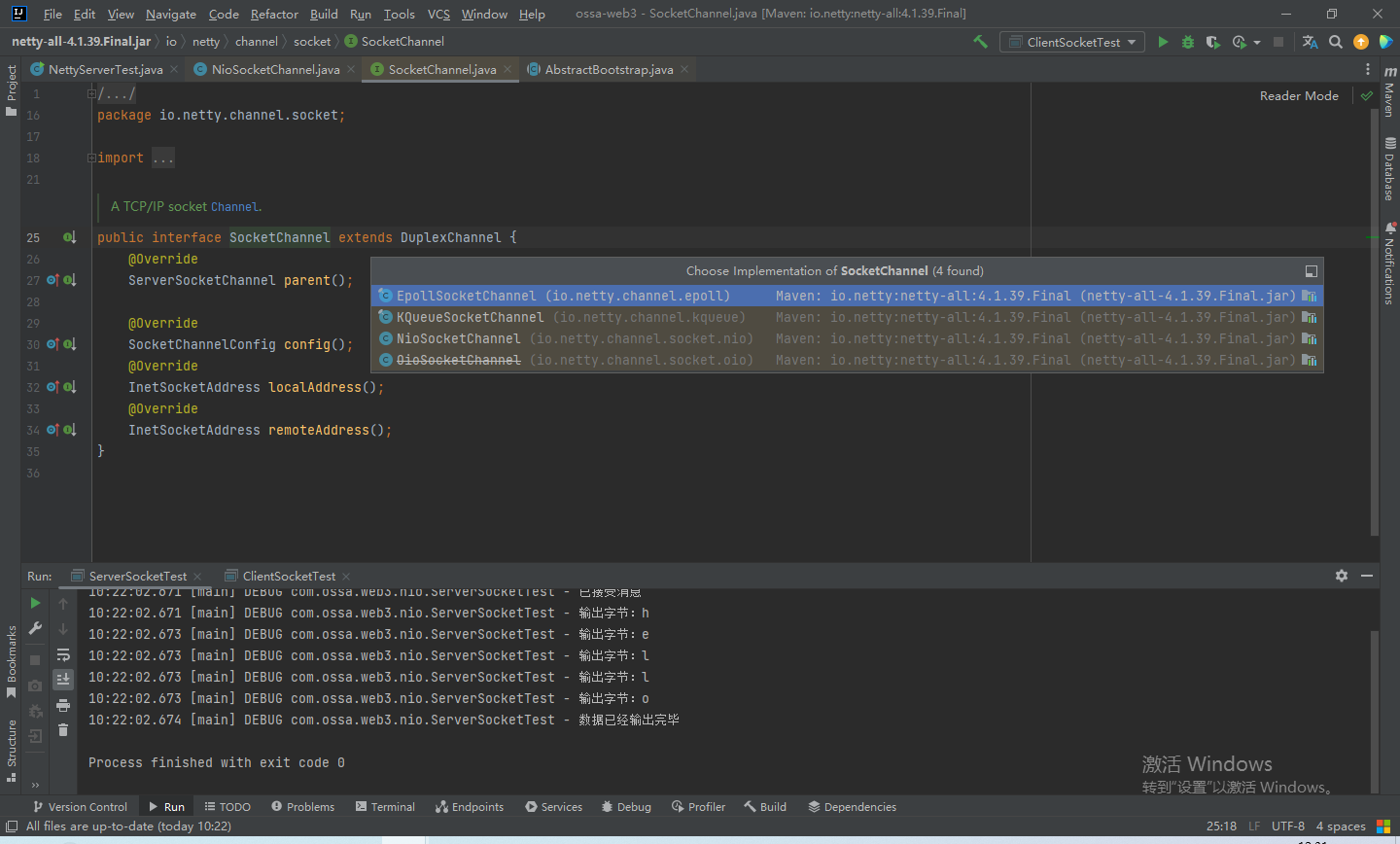Viewport: 1400px width, 844px height.
Task: Toggle the Bookmarks tool window
Action: coord(11,662)
